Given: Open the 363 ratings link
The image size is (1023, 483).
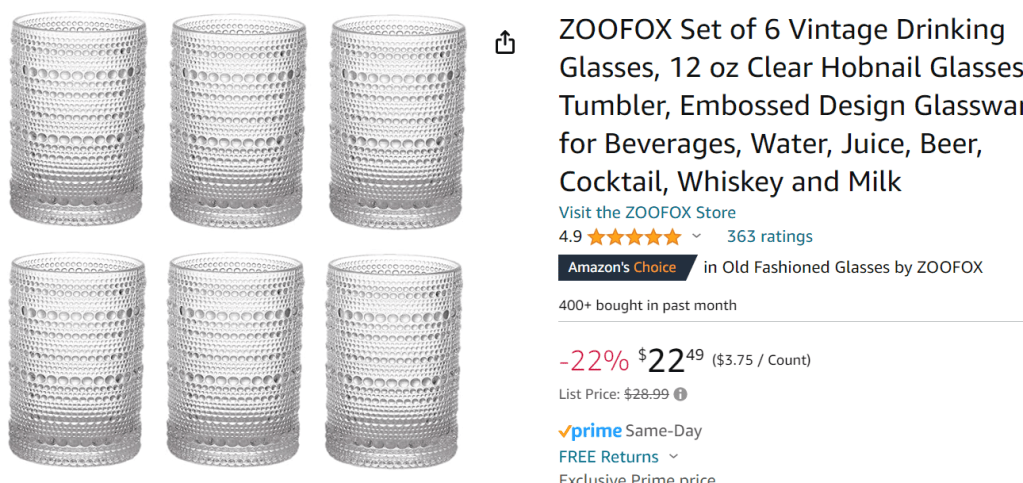Looking at the screenshot, I should click(x=769, y=237).
